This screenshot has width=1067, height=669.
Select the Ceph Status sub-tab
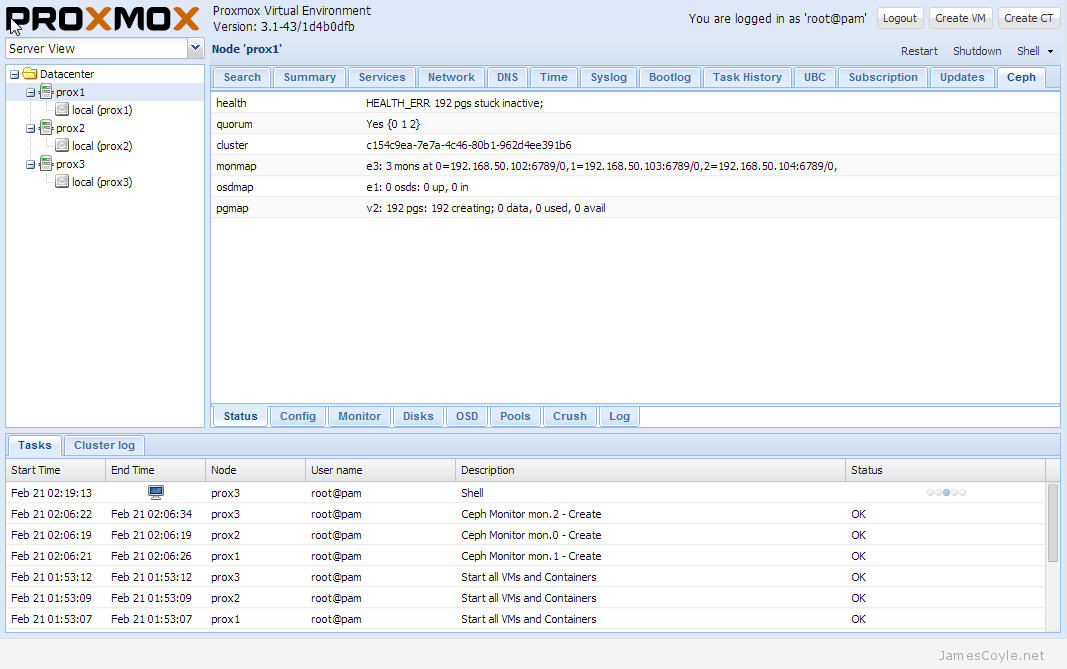[240, 416]
